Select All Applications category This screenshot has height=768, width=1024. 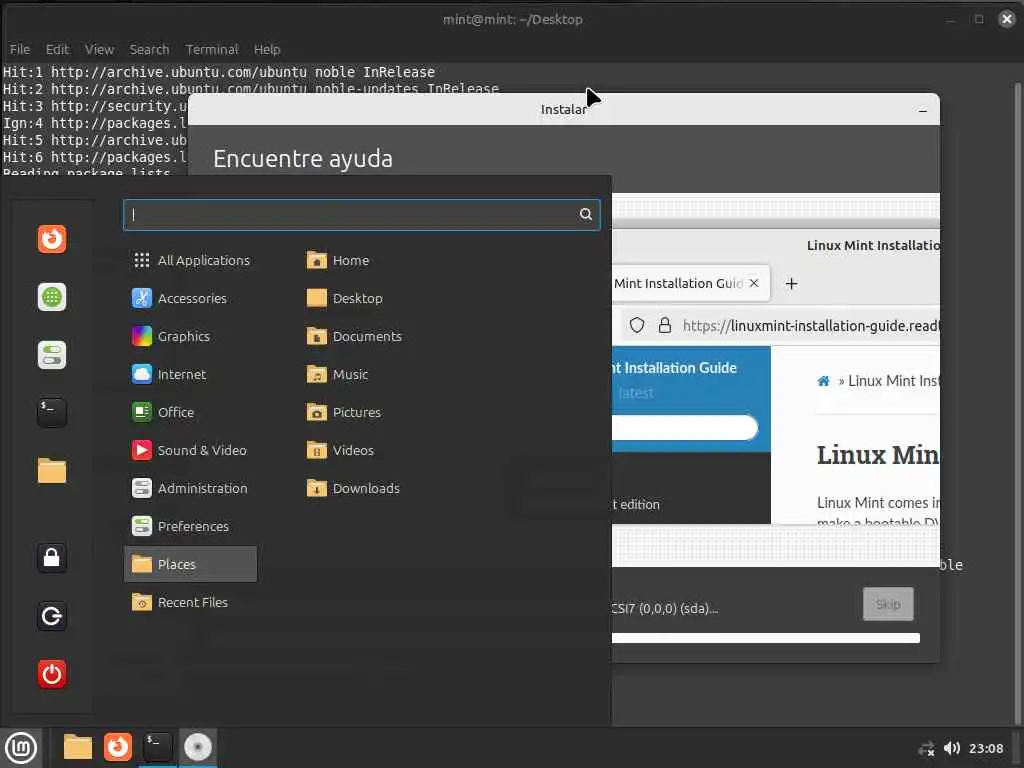point(191,261)
